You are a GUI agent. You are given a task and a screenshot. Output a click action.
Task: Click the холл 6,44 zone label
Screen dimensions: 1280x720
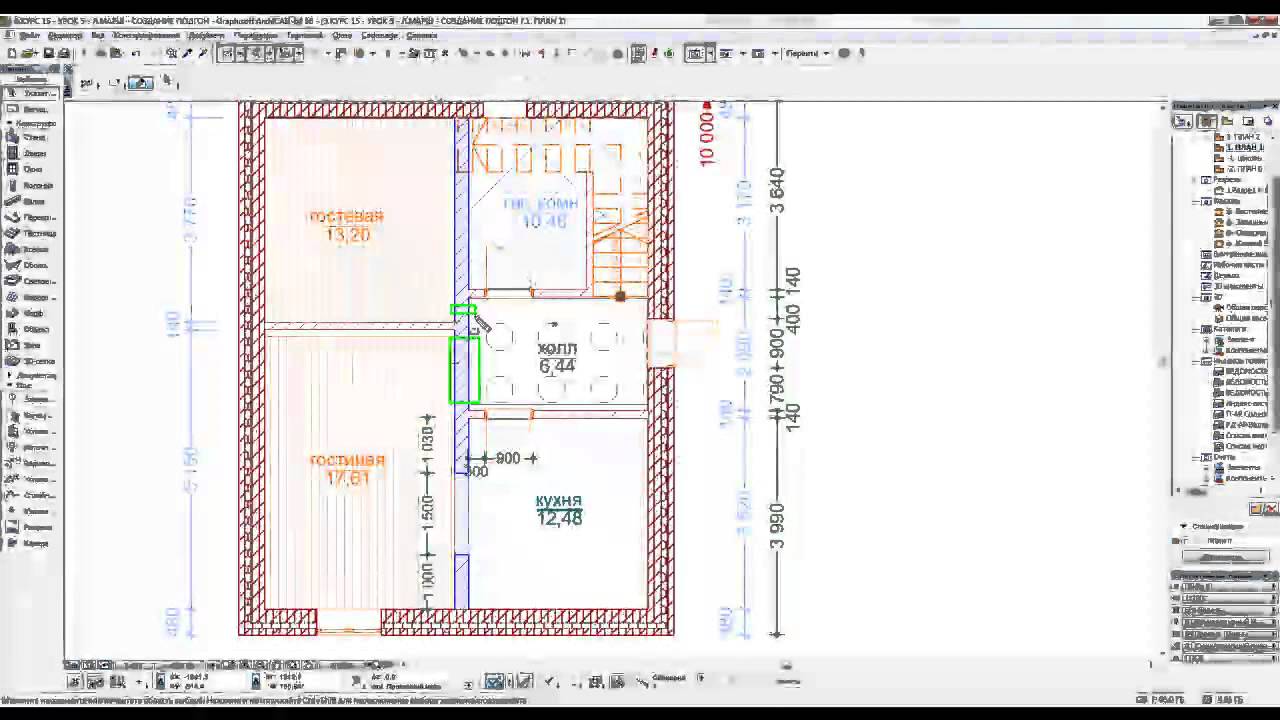click(557, 358)
